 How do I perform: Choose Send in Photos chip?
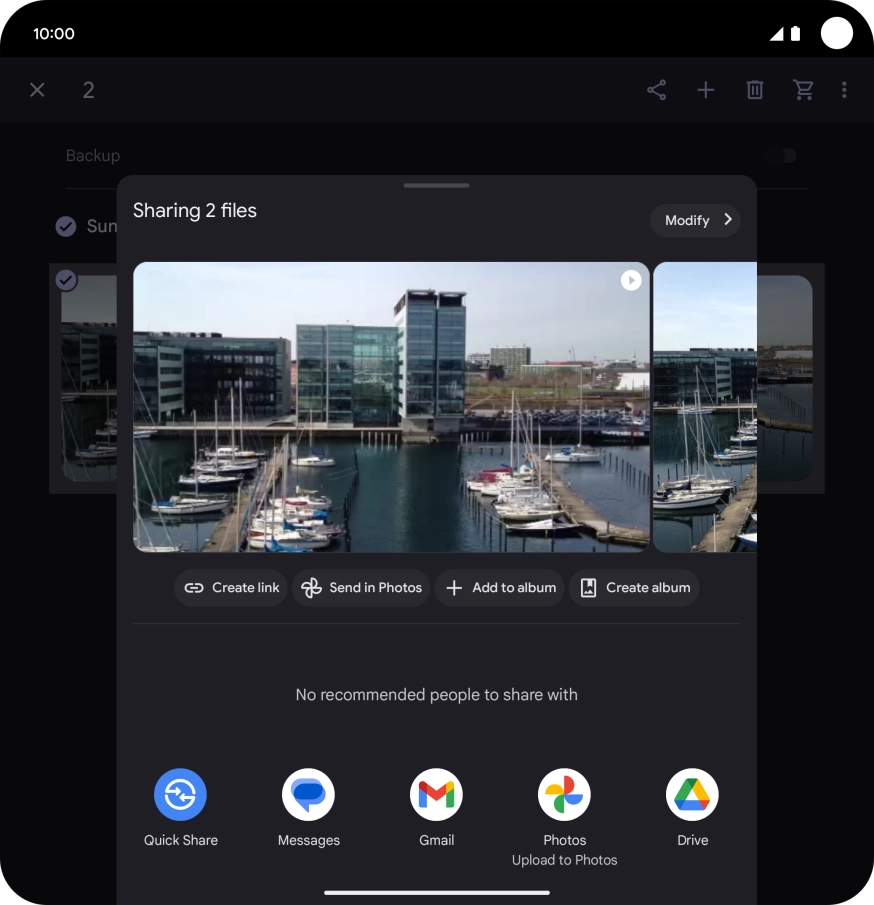pos(361,588)
